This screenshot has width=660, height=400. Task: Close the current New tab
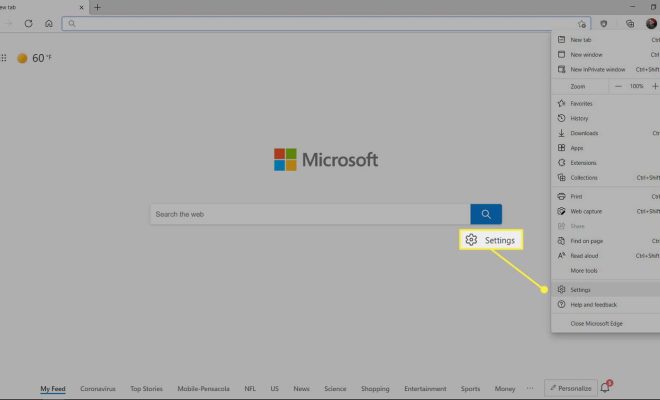81,8
